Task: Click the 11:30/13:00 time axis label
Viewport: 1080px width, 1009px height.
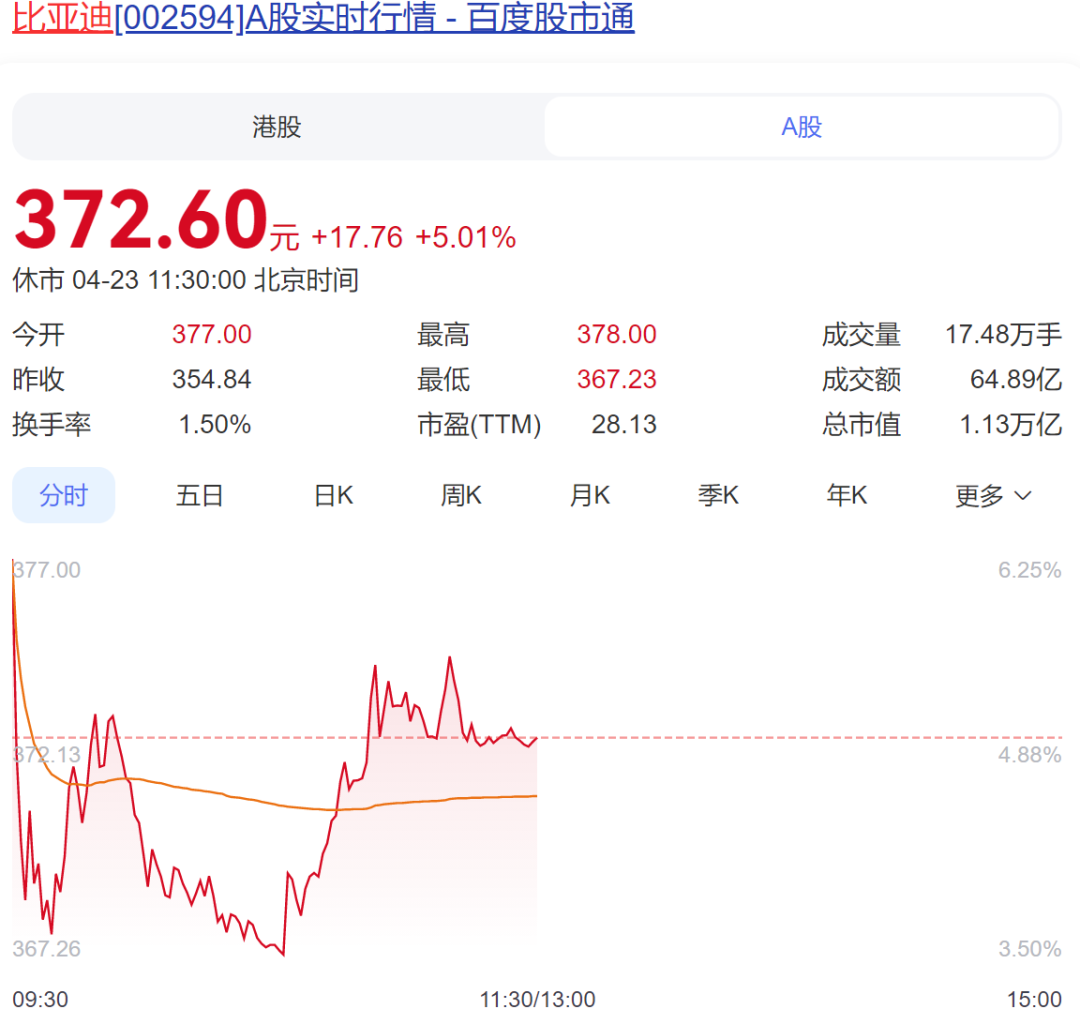Action: click(x=537, y=999)
